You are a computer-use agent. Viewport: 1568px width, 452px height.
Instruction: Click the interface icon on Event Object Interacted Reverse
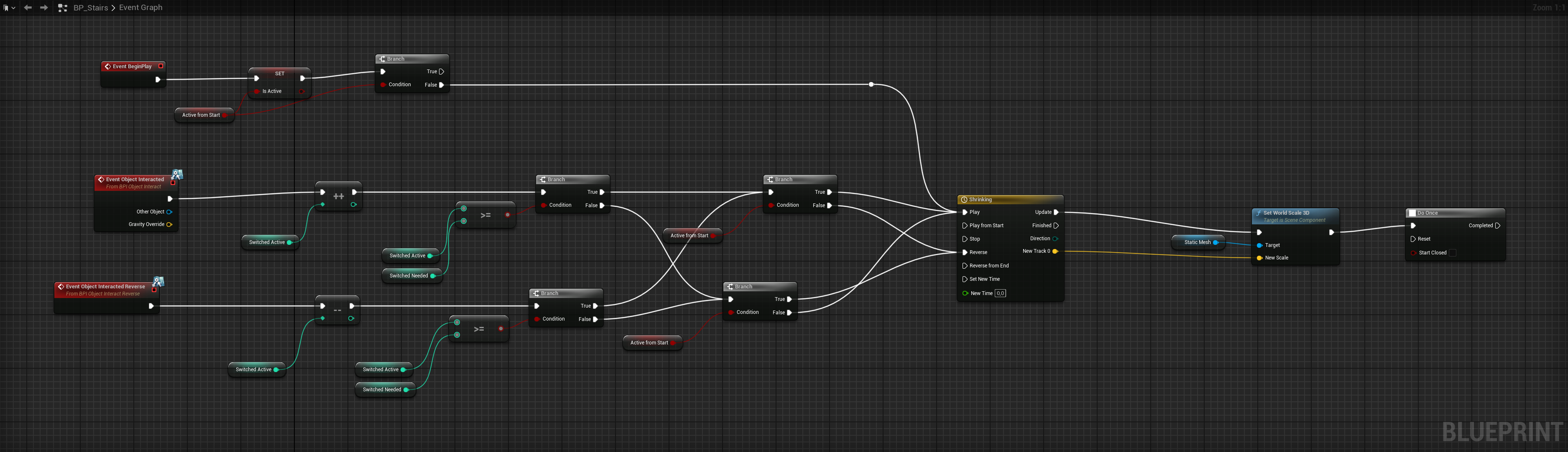pyautogui.click(x=158, y=281)
